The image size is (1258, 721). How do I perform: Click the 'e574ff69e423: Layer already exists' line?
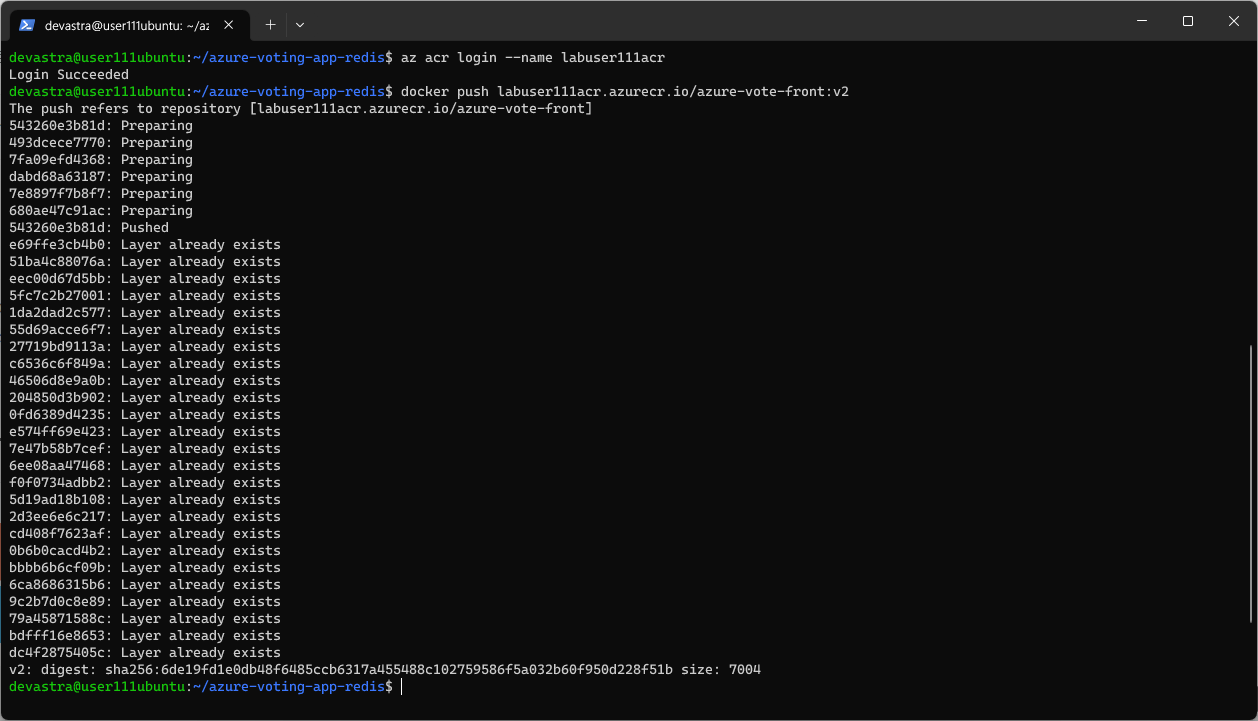(x=145, y=431)
